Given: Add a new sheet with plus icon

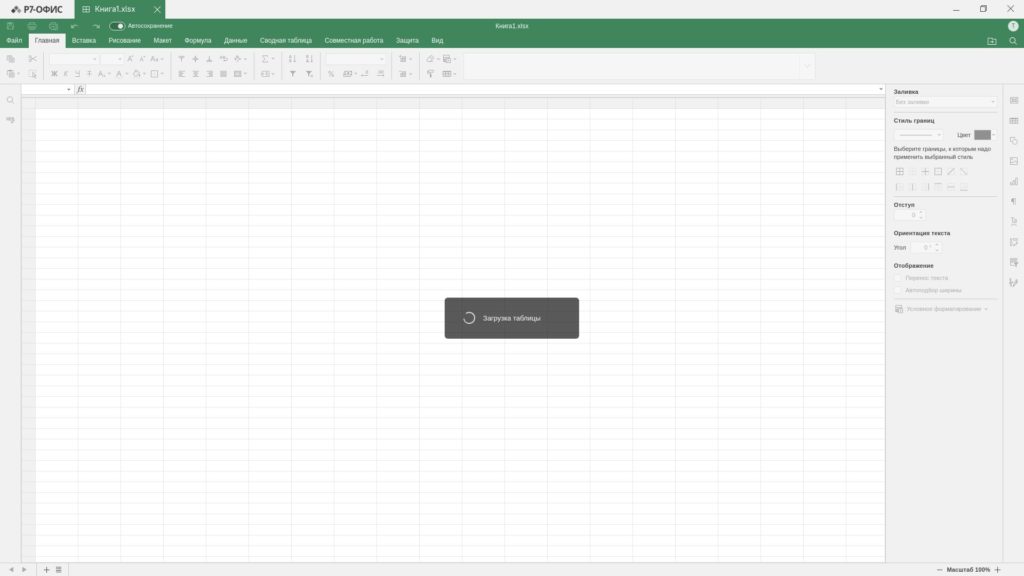Looking at the screenshot, I should (46, 569).
